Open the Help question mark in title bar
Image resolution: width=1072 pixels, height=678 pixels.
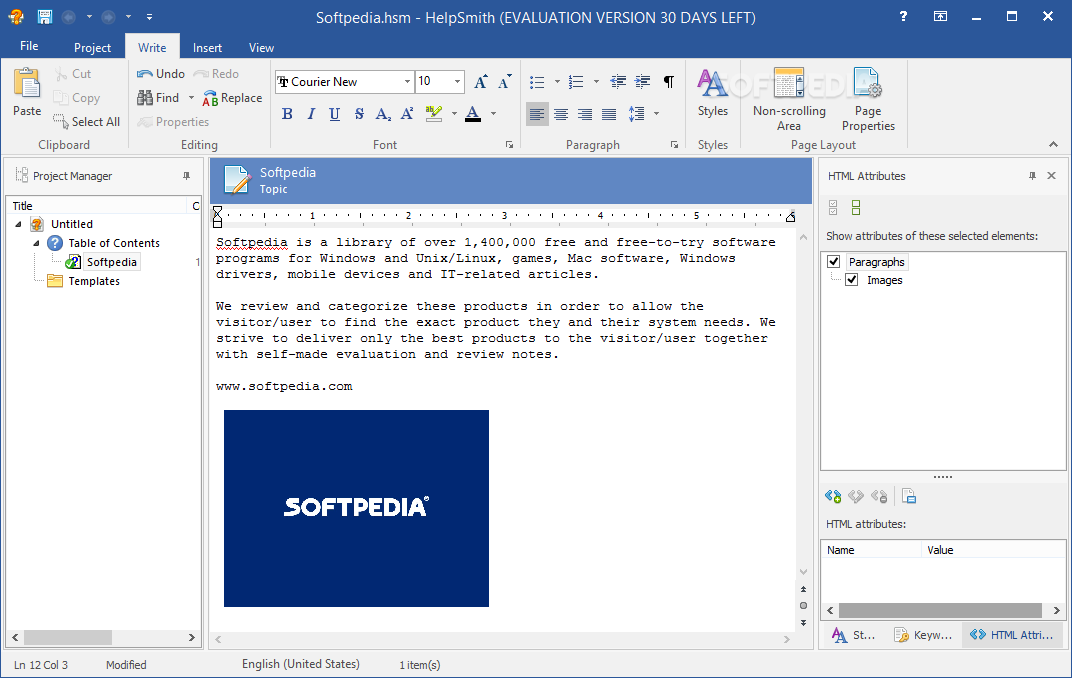pyautogui.click(x=903, y=16)
